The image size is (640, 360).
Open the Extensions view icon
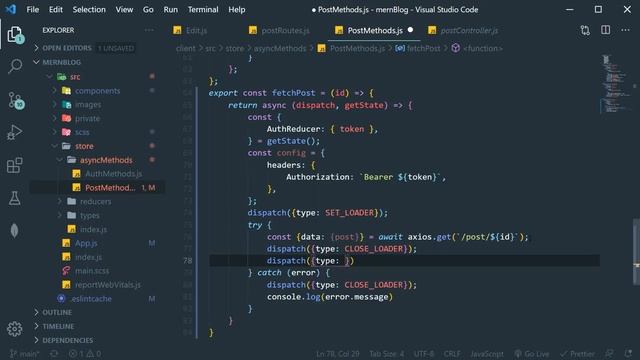click(15, 165)
